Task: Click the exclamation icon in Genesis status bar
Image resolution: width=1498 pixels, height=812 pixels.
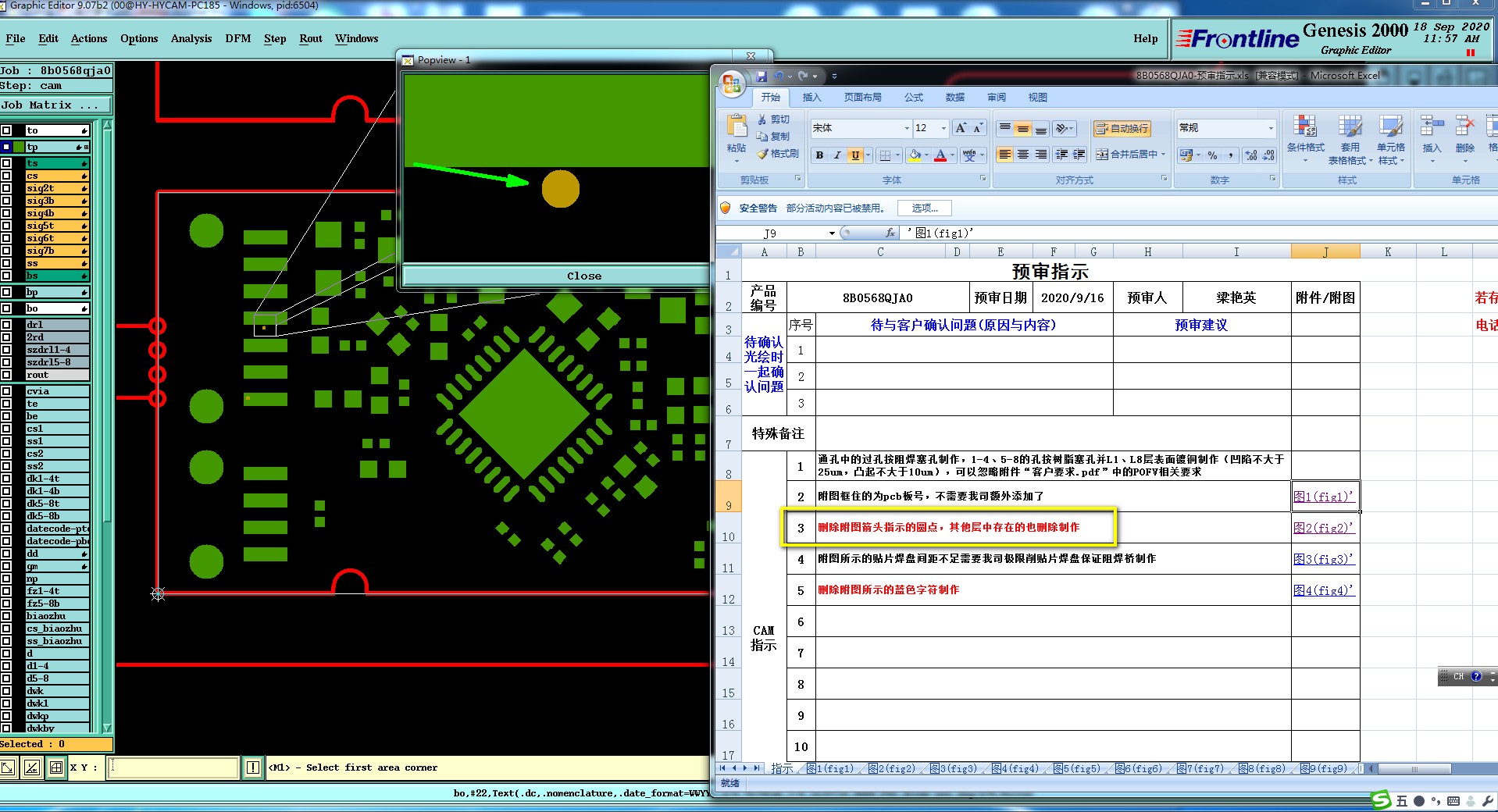Action: point(253,767)
